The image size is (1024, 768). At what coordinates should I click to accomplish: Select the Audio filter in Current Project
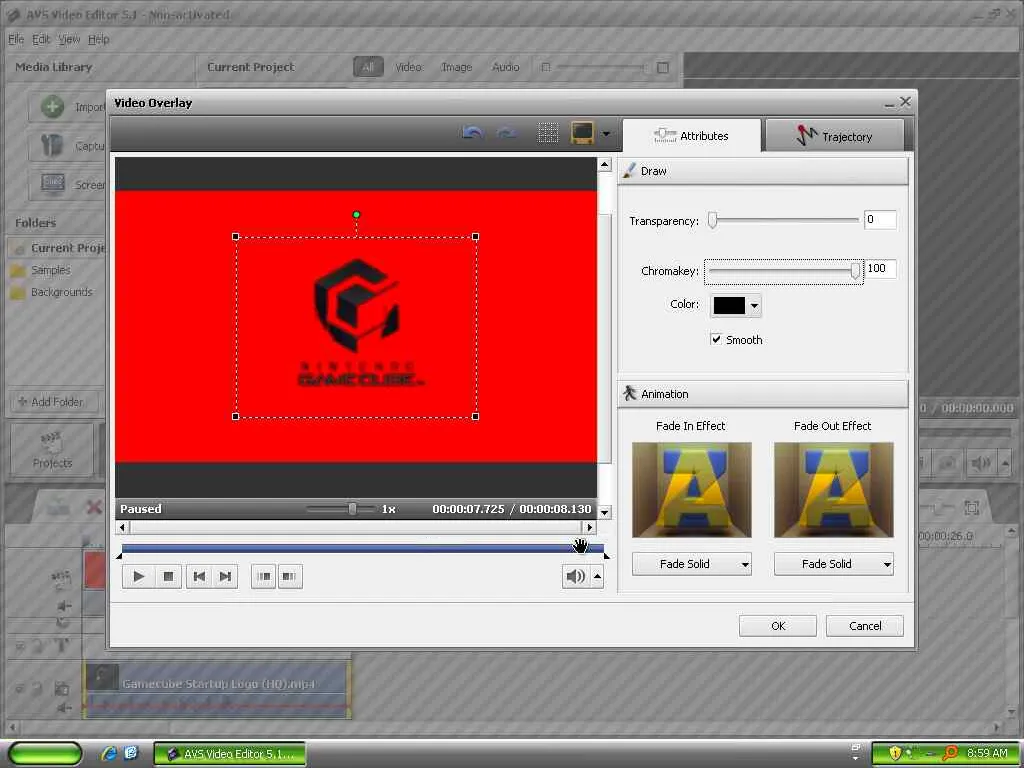tap(505, 67)
